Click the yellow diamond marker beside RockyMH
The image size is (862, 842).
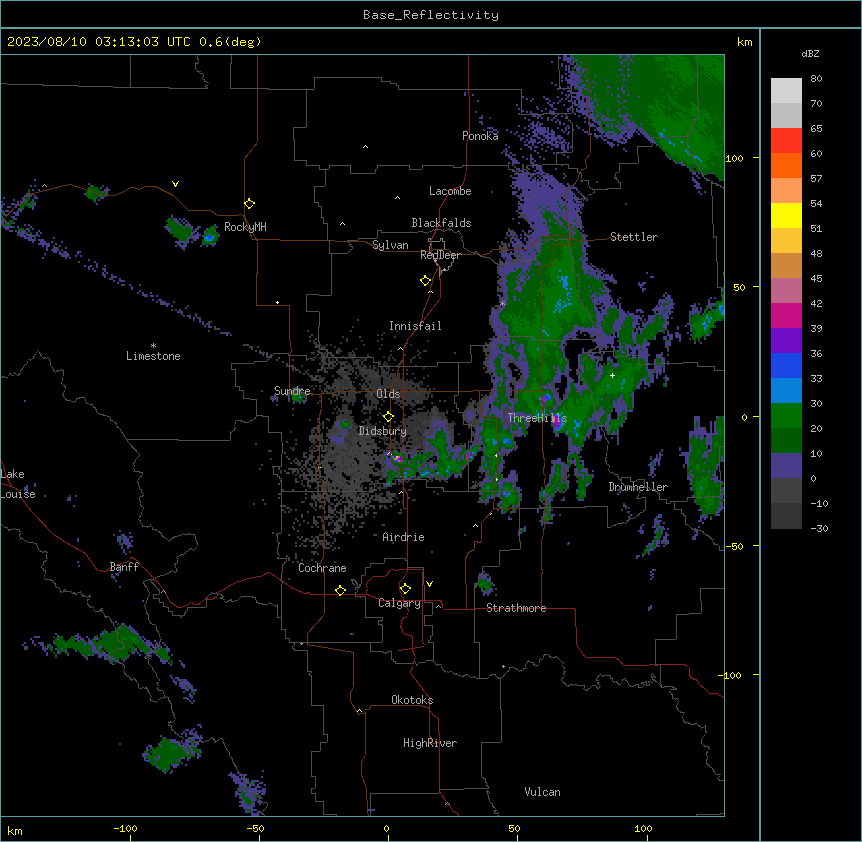(x=250, y=204)
